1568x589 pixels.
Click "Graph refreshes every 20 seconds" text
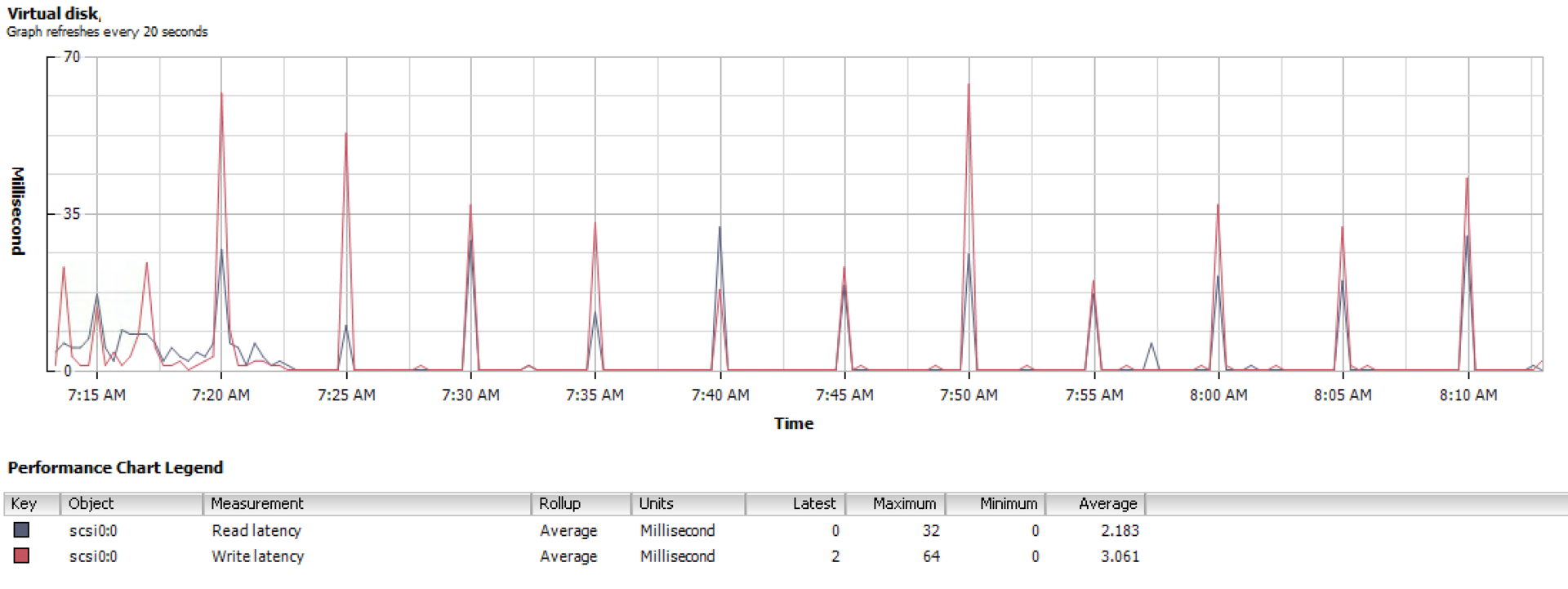(107, 32)
